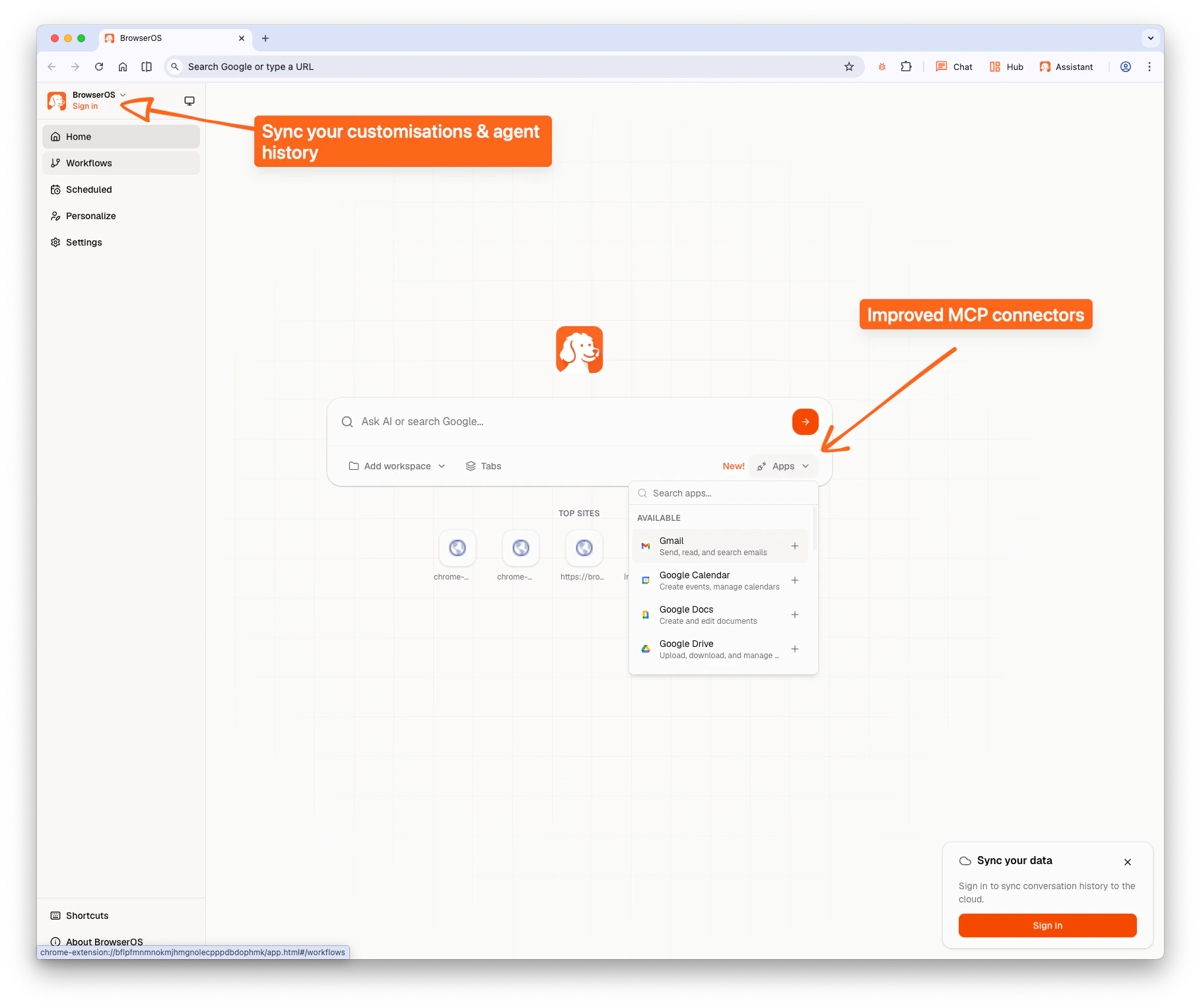1201x1008 pixels.
Task: Click the orange bug report icon
Action: (x=882, y=66)
